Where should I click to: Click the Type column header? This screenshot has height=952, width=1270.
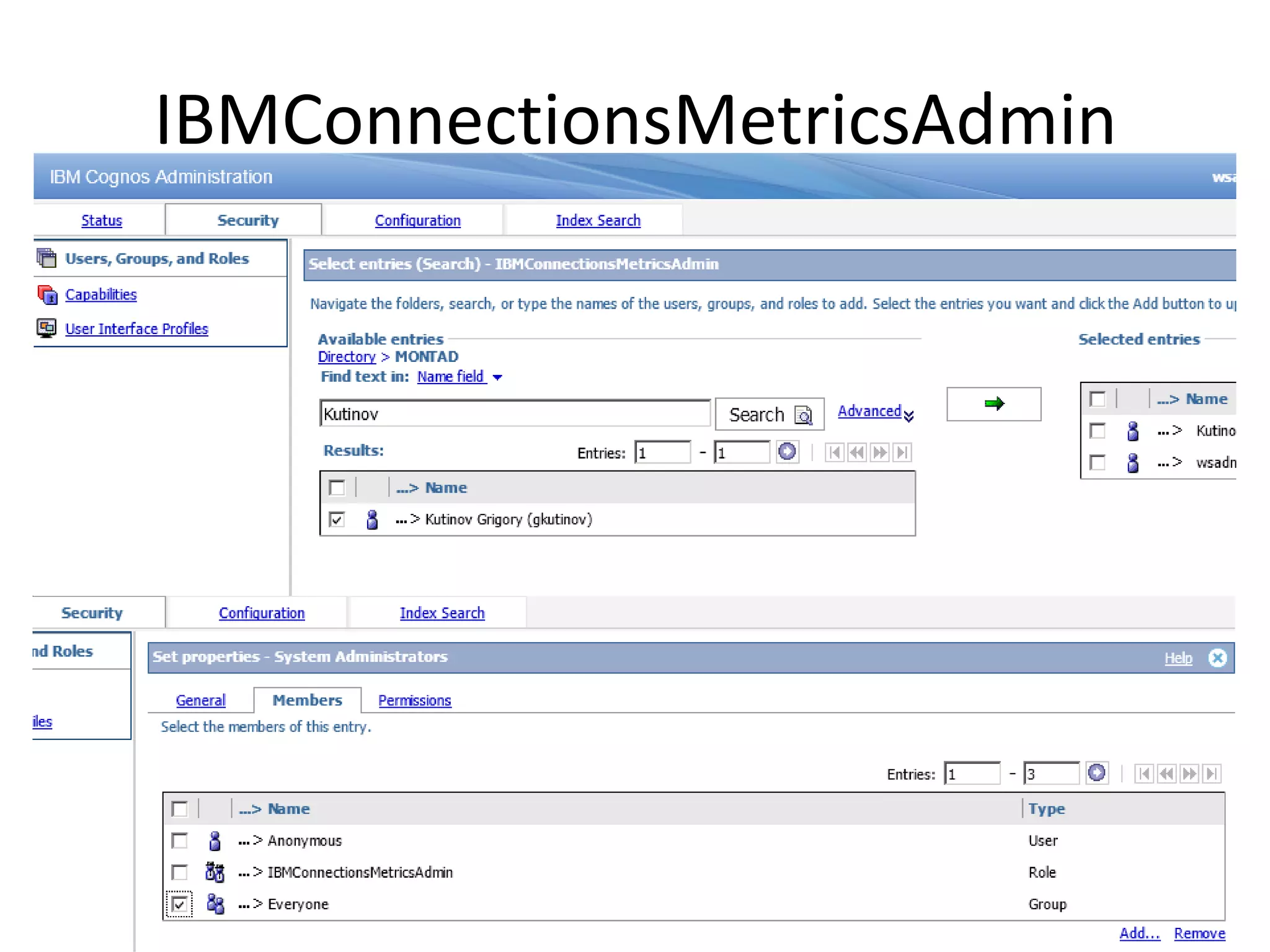(1047, 809)
